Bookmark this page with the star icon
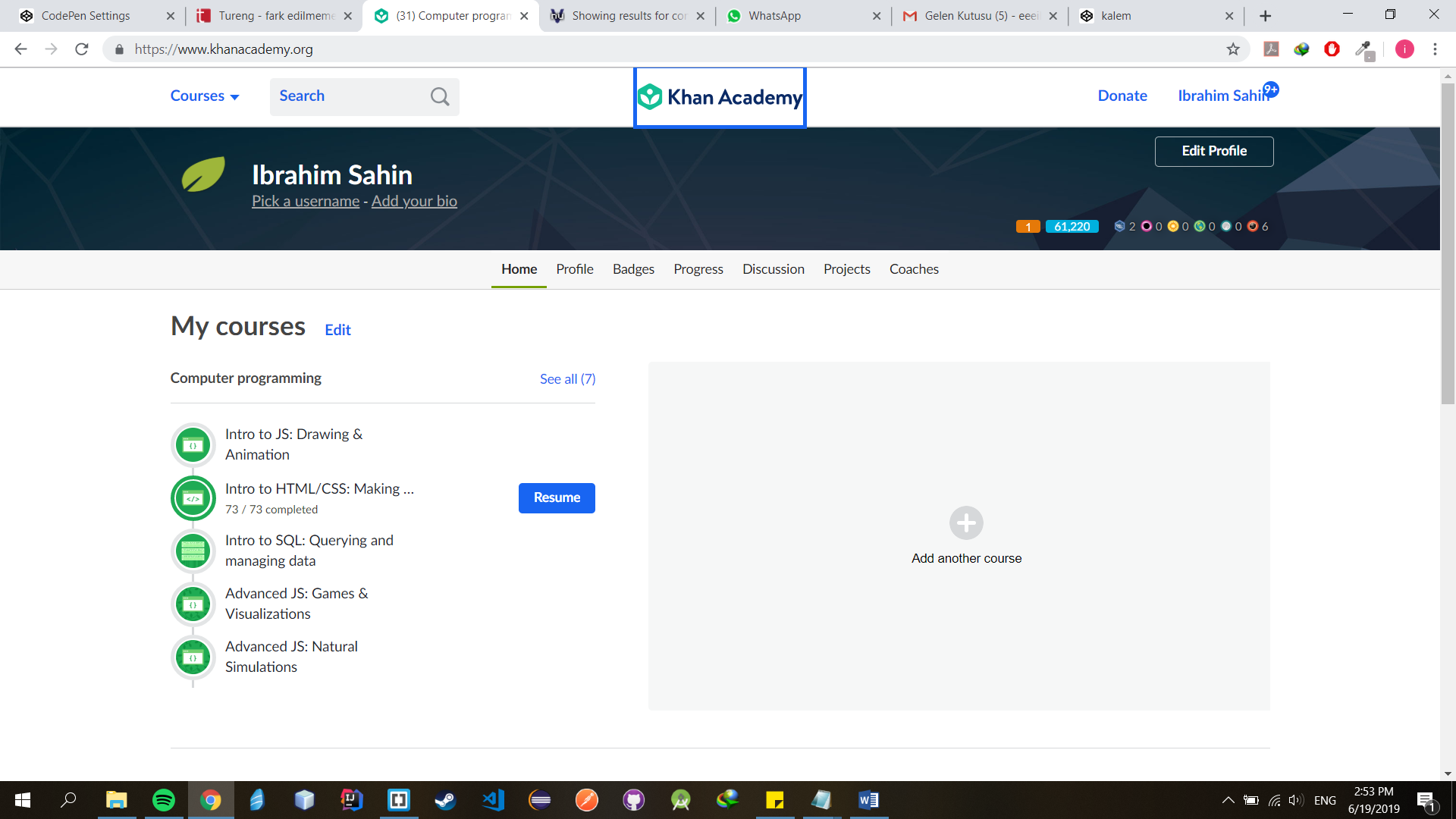Image resolution: width=1456 pixels, height=819 pixels. [1233, 49]
